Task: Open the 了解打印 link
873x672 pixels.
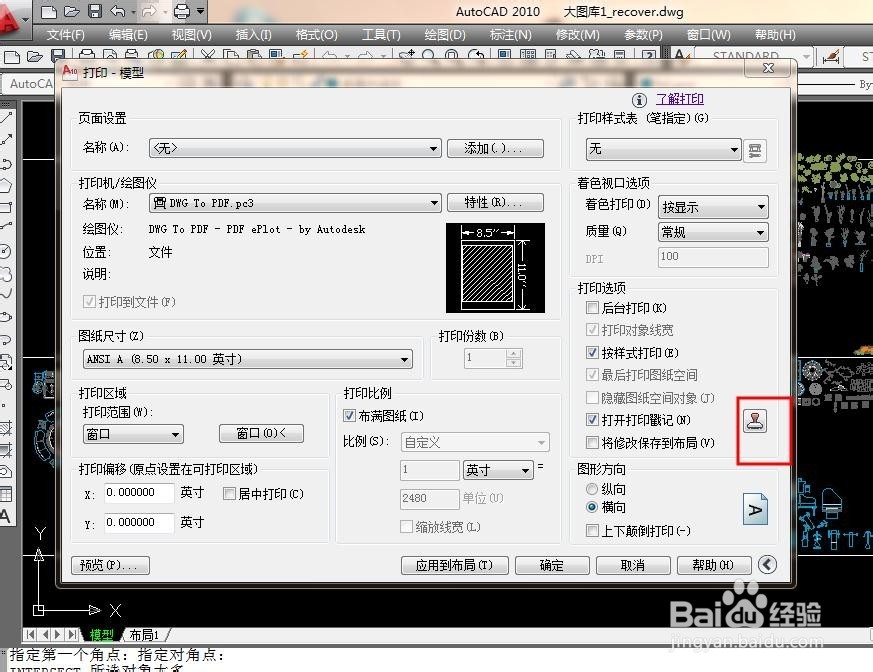Action: (x=679, y=99)
